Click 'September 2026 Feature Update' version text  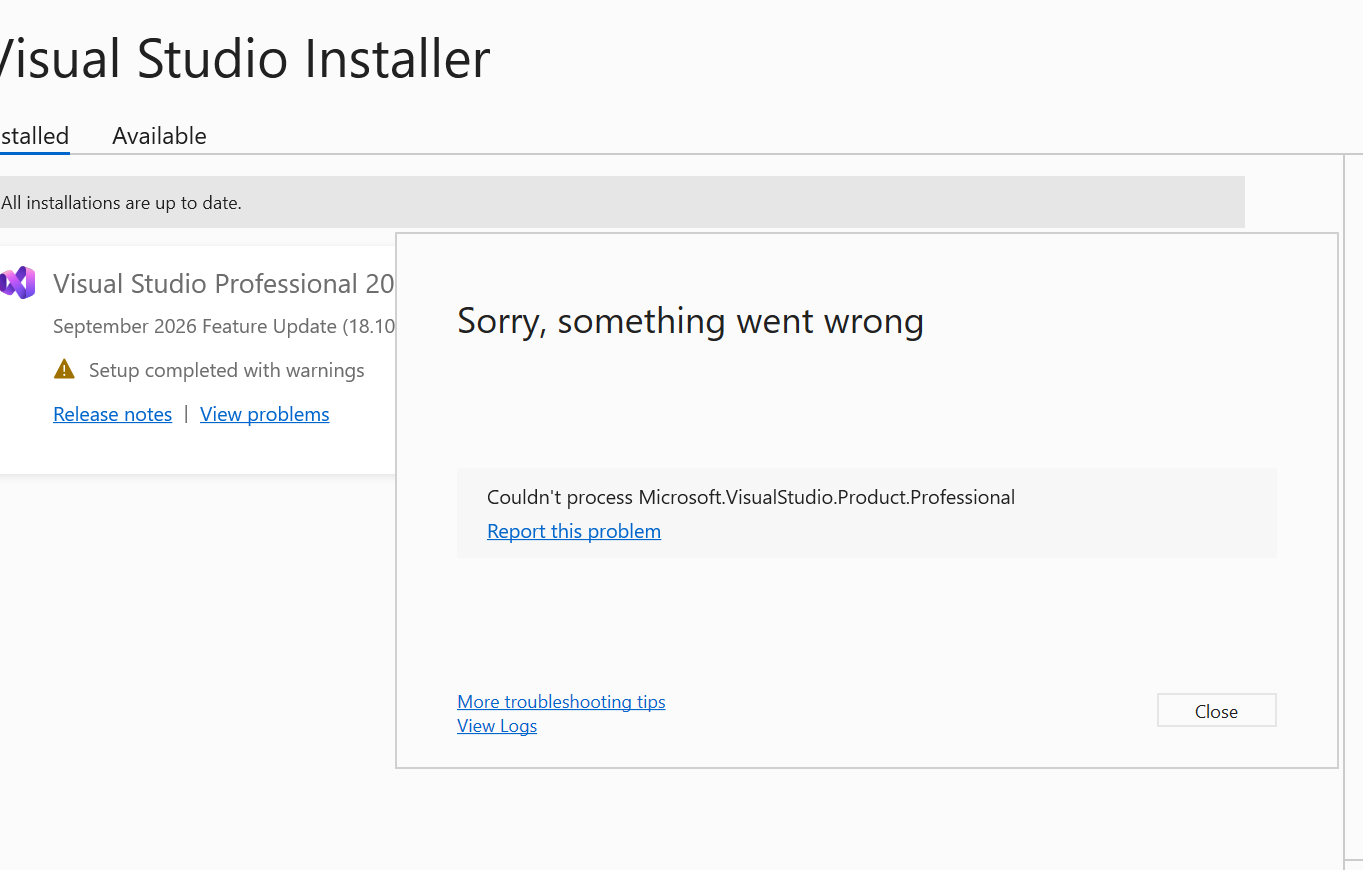tap(224, 327)
